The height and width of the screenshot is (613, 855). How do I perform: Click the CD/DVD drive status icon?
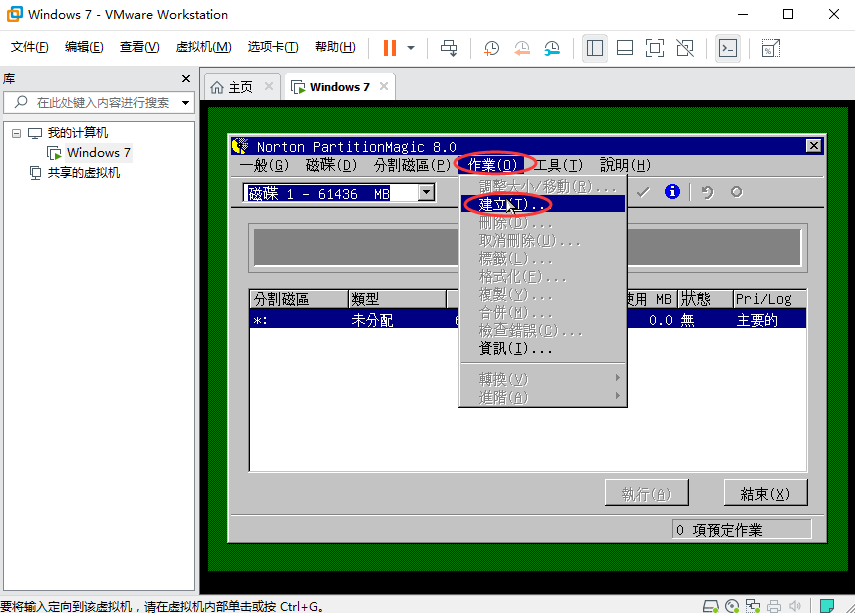pyautogui.click(x=732, y=605)
